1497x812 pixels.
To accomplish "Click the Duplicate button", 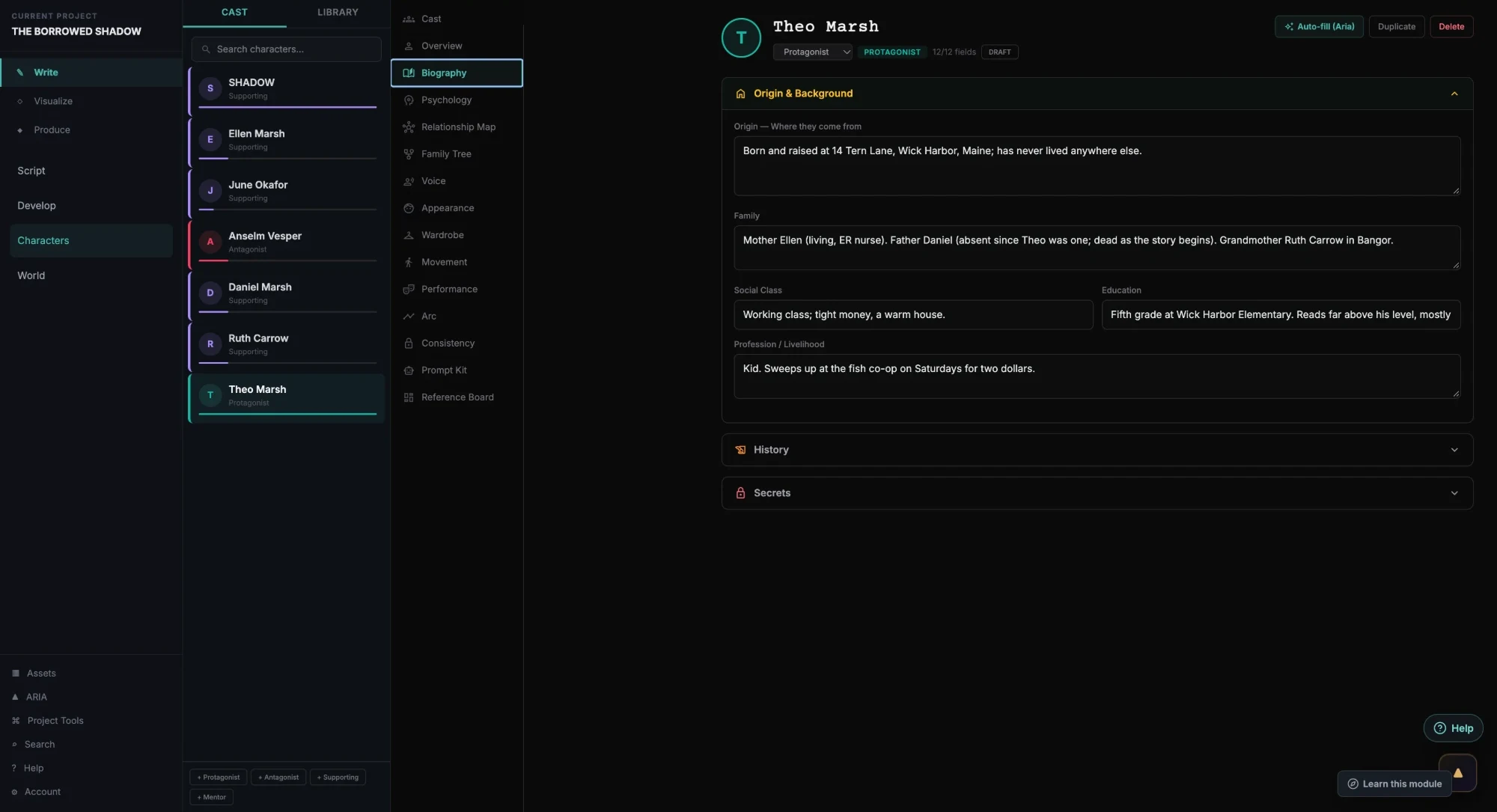I will click(1396, 26).
